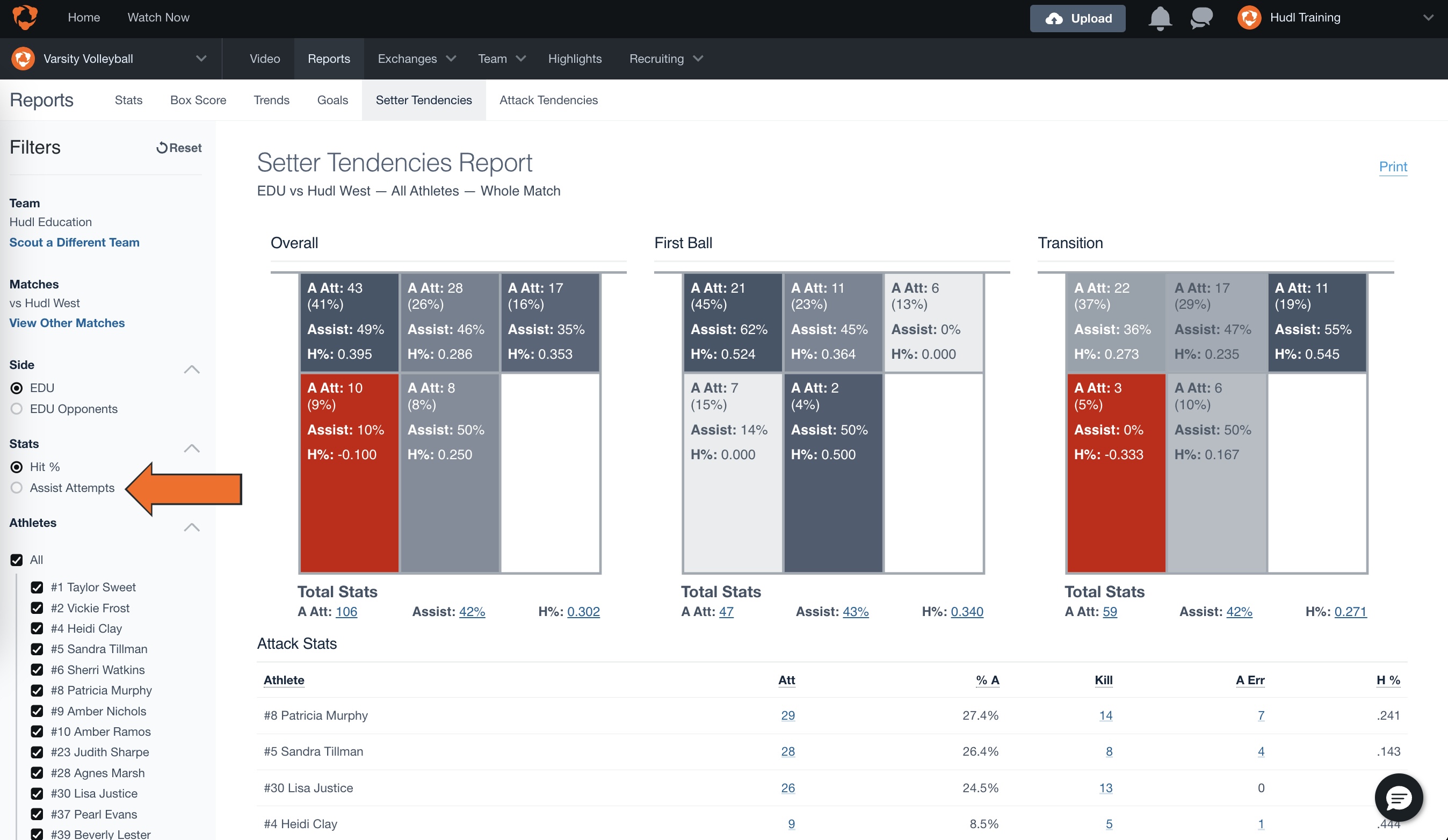
Task: Switch to the Goals tab
Action: 332,100
